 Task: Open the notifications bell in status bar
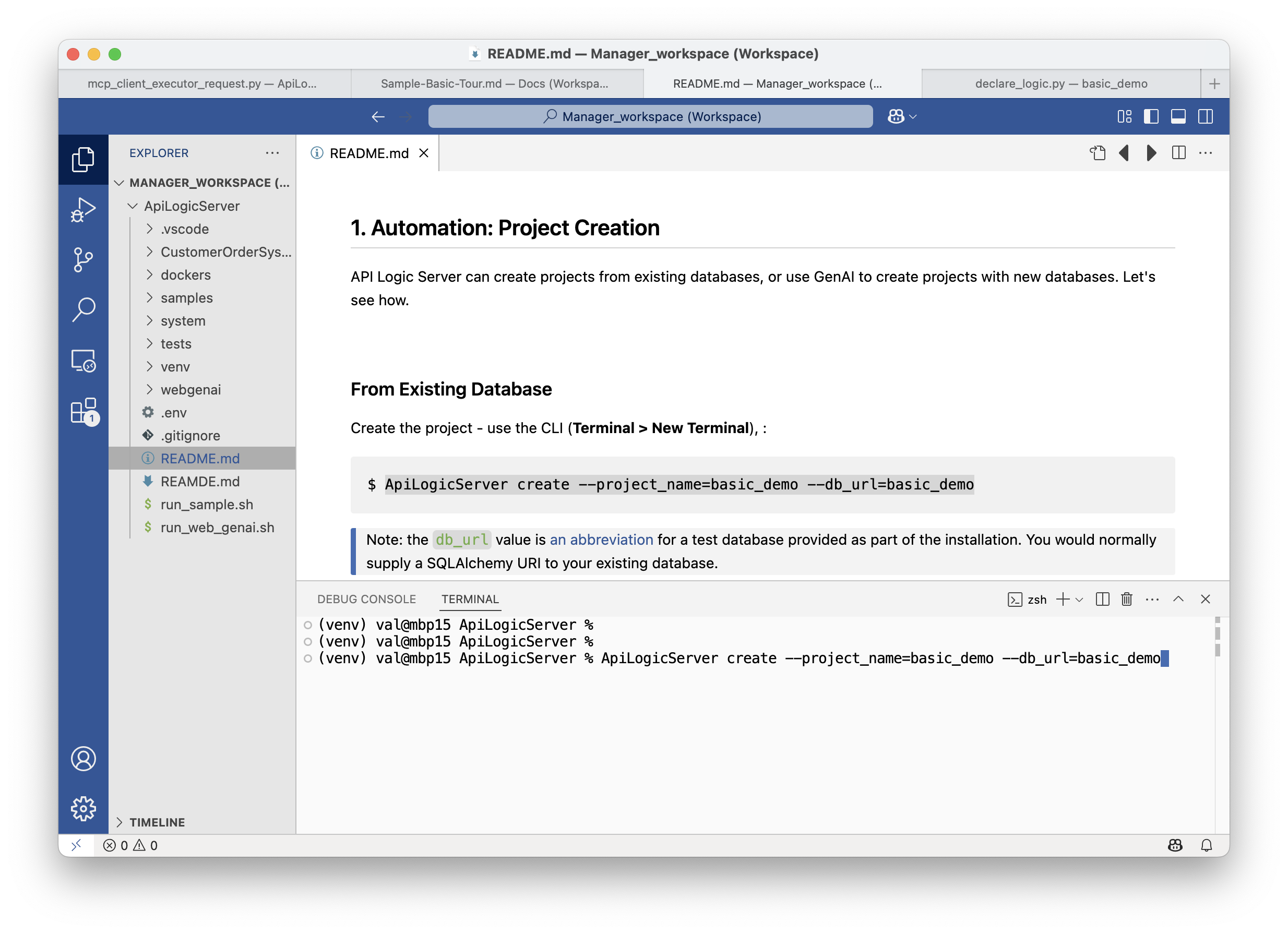pos(1206,845)
